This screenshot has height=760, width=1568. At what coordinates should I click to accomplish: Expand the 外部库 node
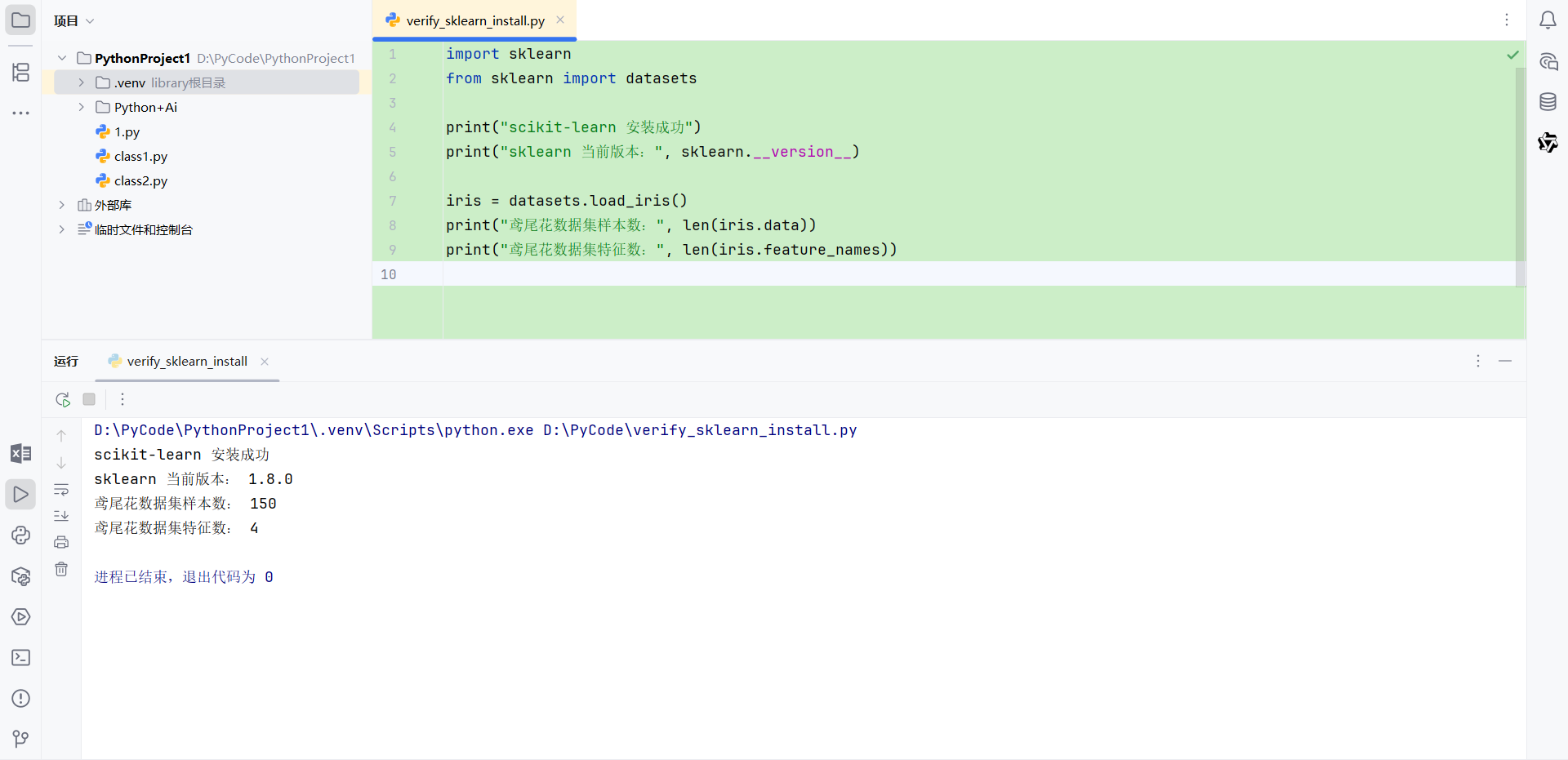(x=62, y=205)
